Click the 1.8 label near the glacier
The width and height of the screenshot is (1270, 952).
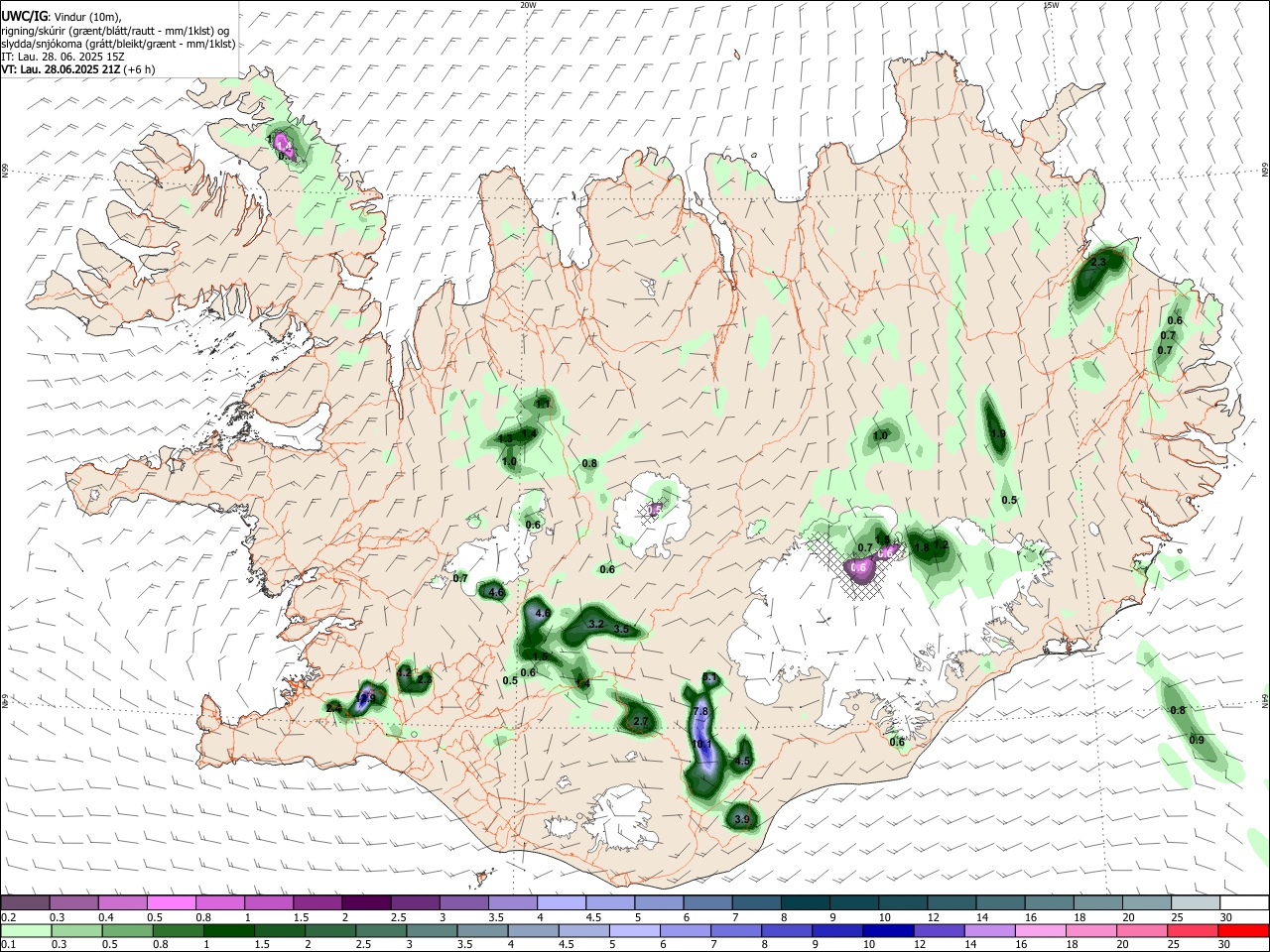click(922, 548)
